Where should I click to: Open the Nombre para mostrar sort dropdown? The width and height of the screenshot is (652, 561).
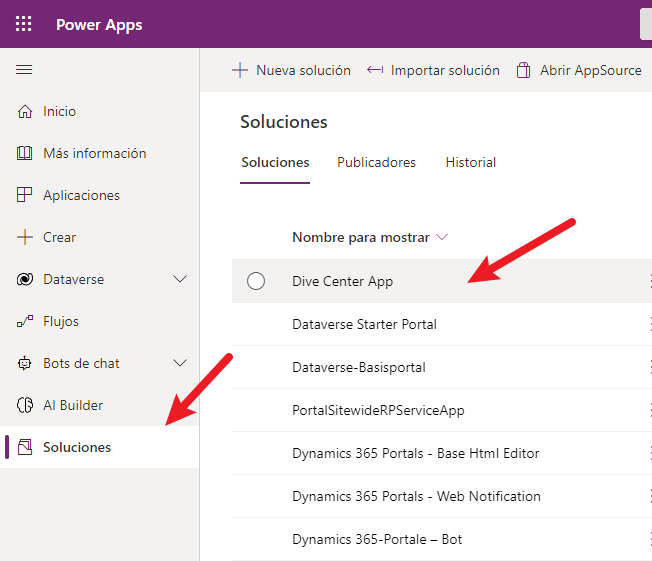[x=442, y=237]
